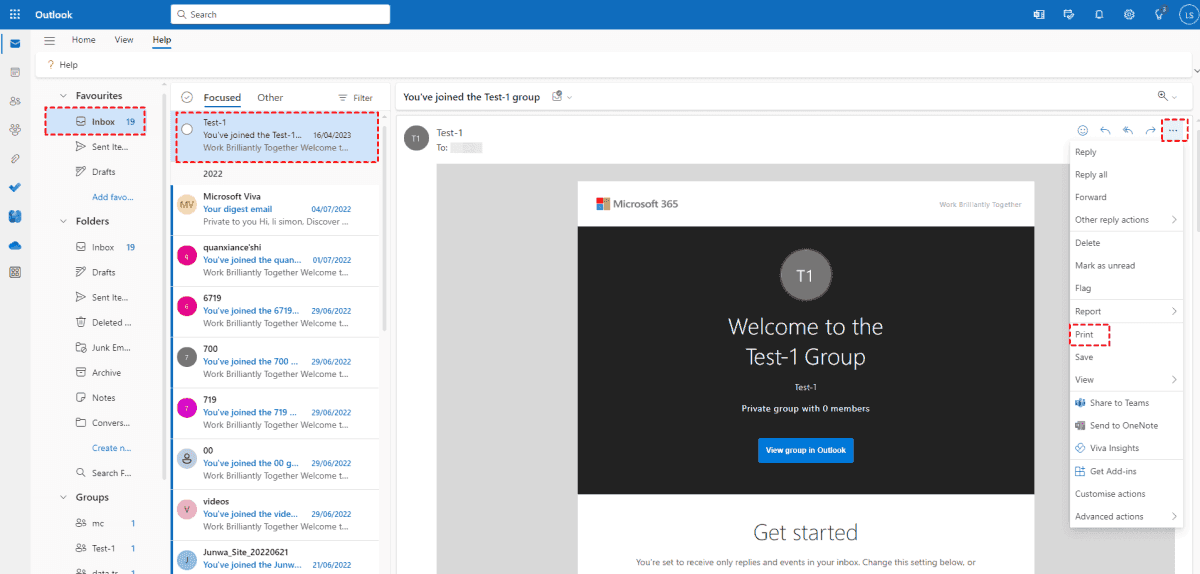Click the Add favourite link
Image resolution: width=1200 pixels, height=574 pixels.
pyautogui.click(x=113, y=197)
